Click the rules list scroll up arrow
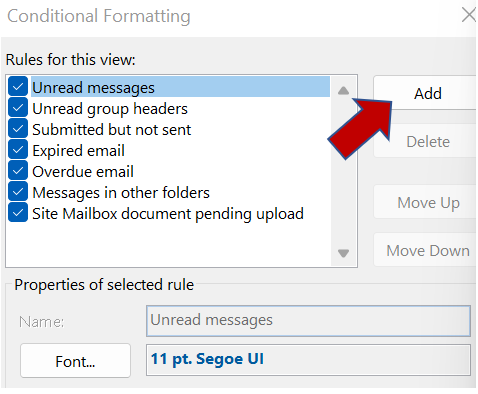 click(343, 90)
